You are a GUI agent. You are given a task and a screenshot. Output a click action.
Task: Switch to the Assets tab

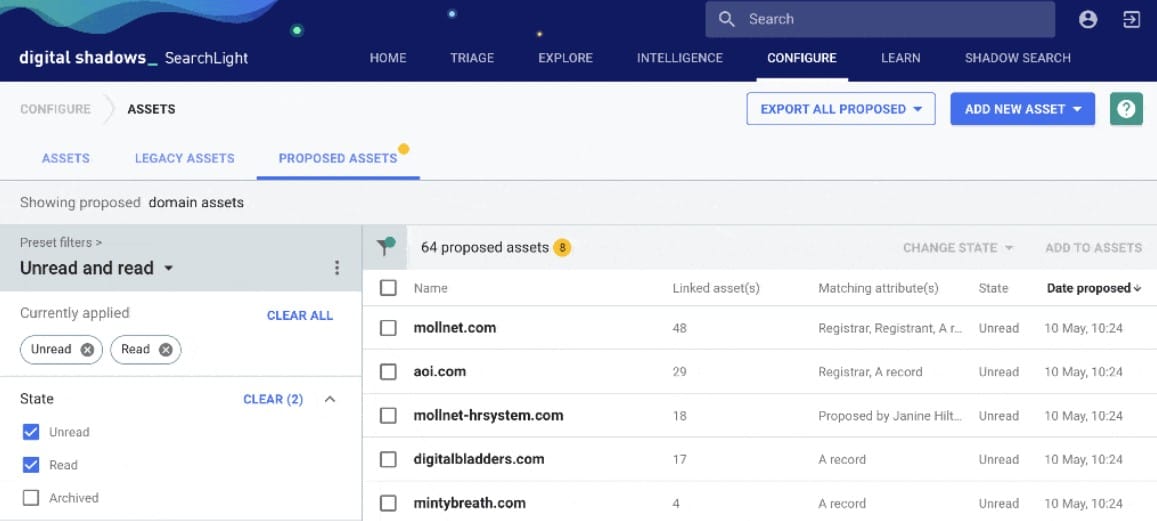(x=66, y=158)
